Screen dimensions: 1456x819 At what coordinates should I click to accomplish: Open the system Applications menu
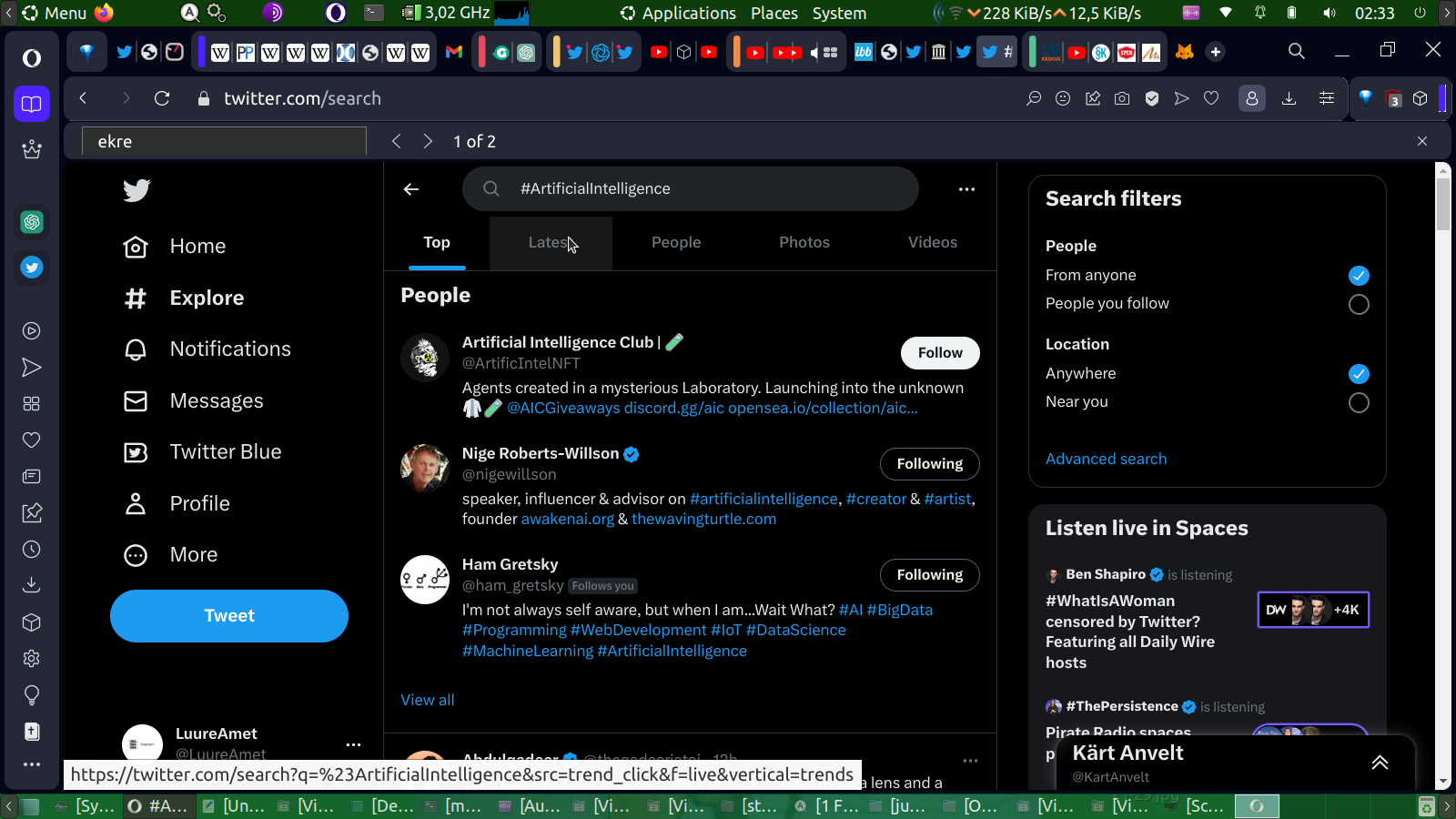679,13
